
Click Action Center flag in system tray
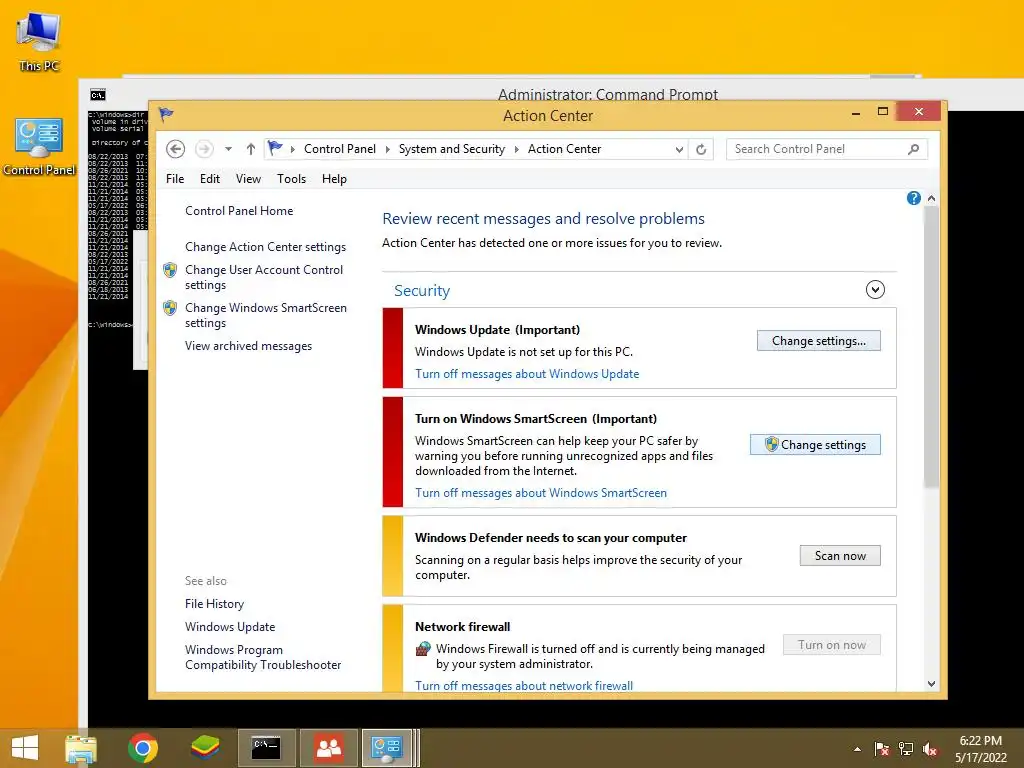[882, 749]
